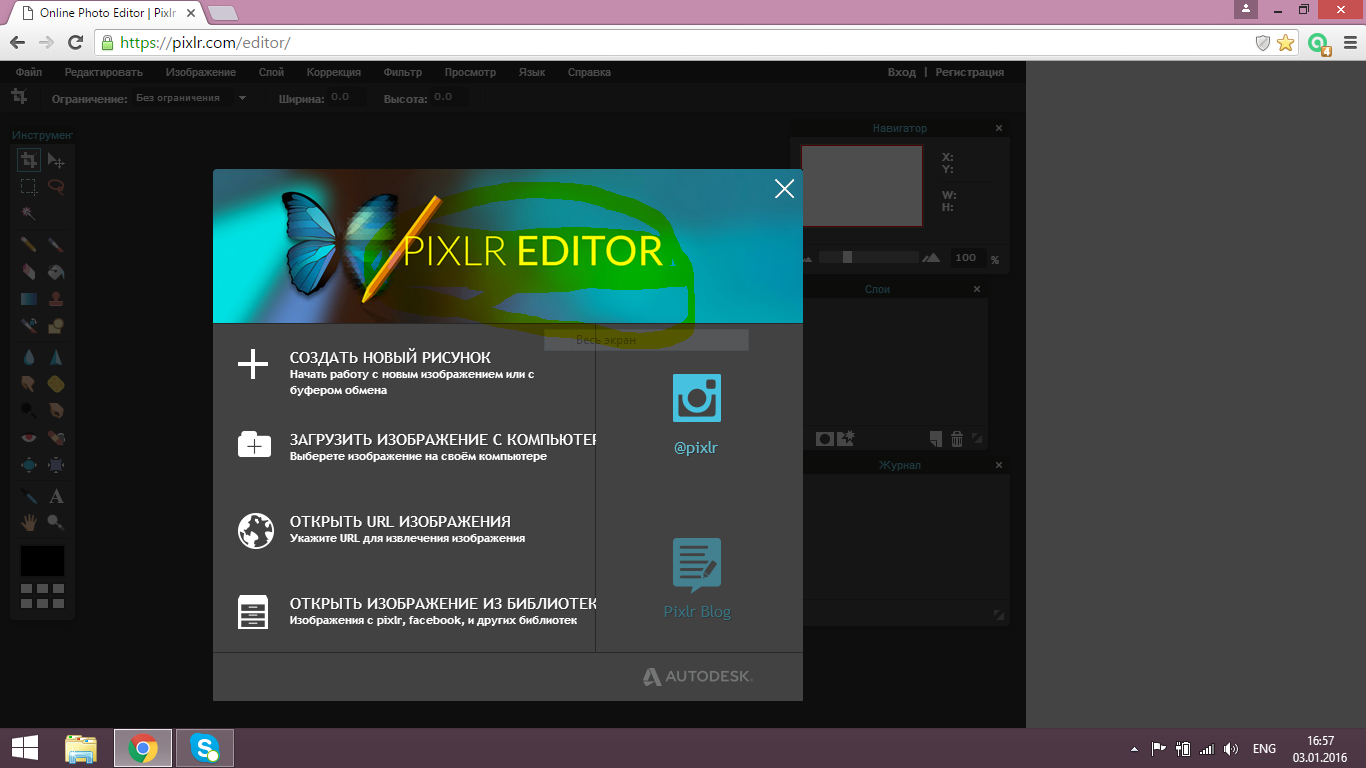Select the Pencil tool
This screenshot has width=1366, height=768.
tap(29, 244)
